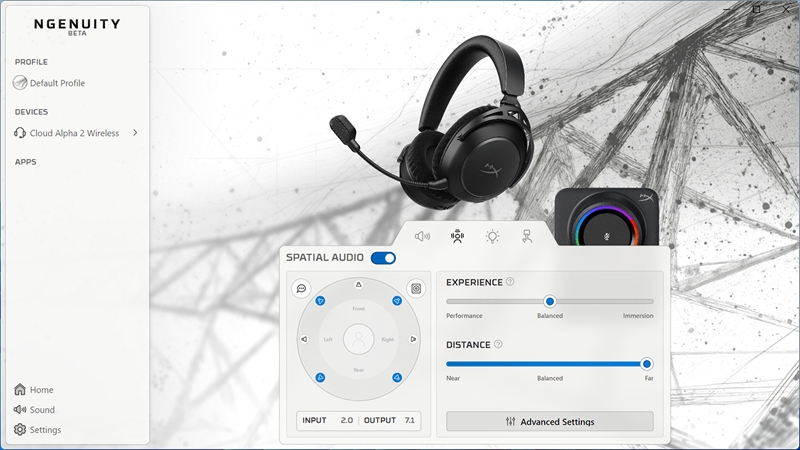This screenshot has height=450, width=800.
Task: Toggle the front left speaker
Action: (x=320, y=300)
